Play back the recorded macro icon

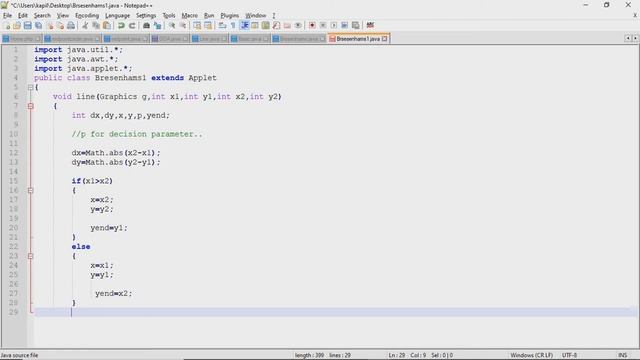334,25
